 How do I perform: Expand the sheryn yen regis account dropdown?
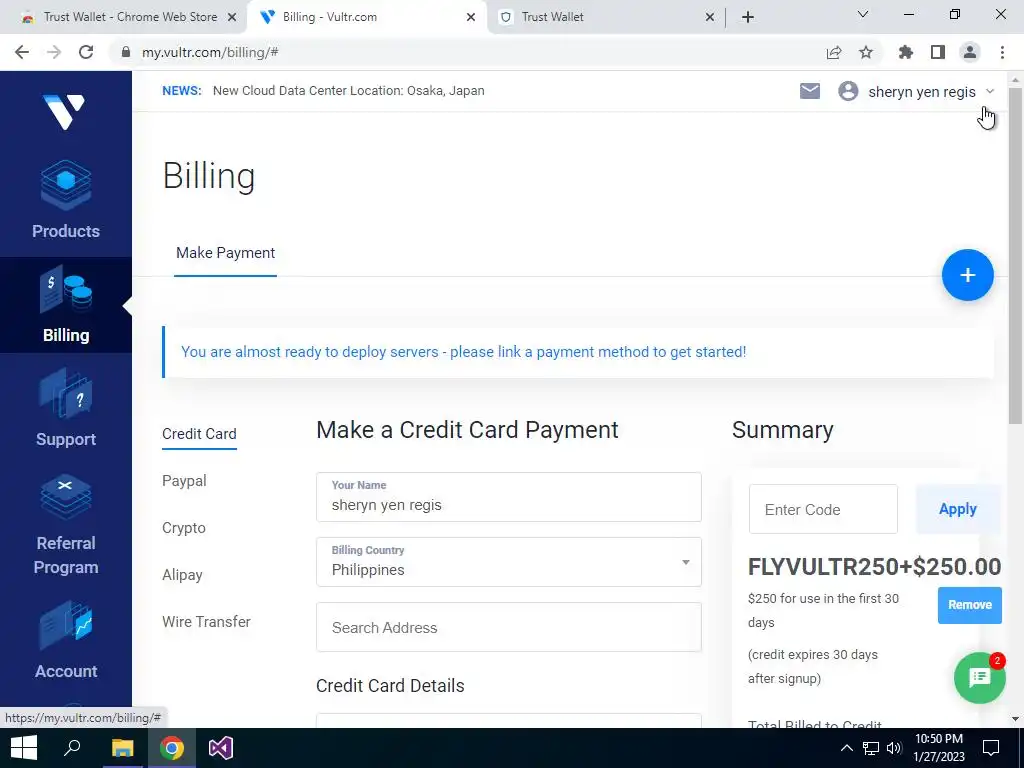click(x=990, y=91)
